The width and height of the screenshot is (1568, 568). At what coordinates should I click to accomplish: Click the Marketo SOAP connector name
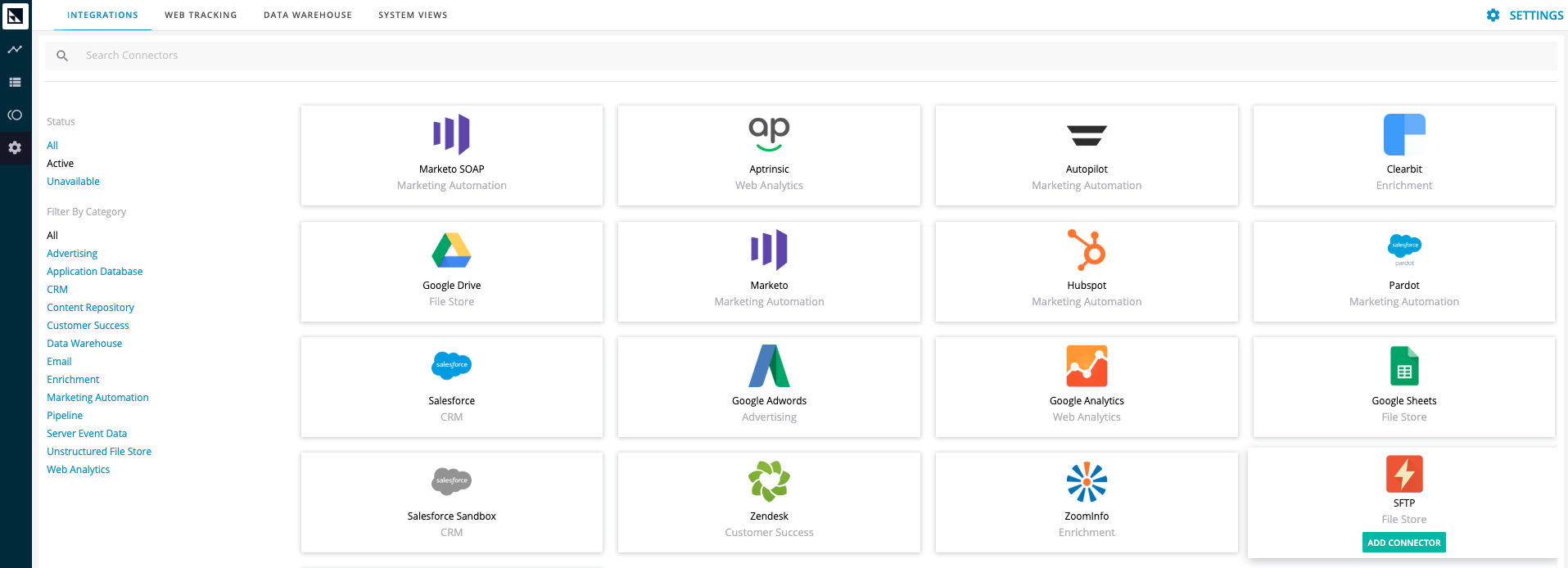(451, 169)
